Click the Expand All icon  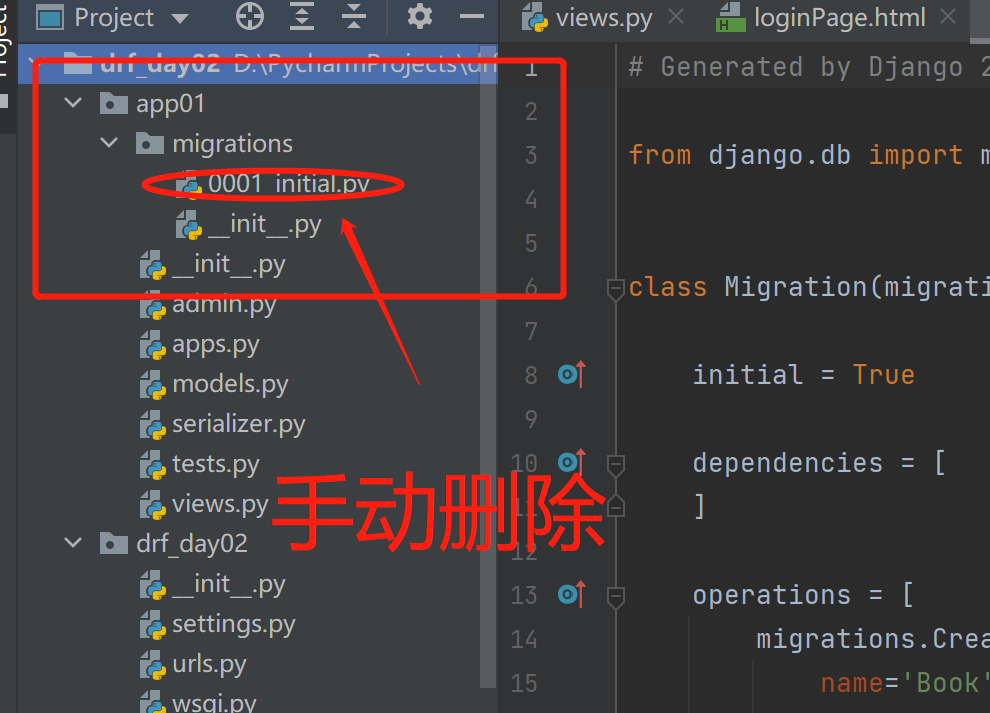click(x=302, y=17)
